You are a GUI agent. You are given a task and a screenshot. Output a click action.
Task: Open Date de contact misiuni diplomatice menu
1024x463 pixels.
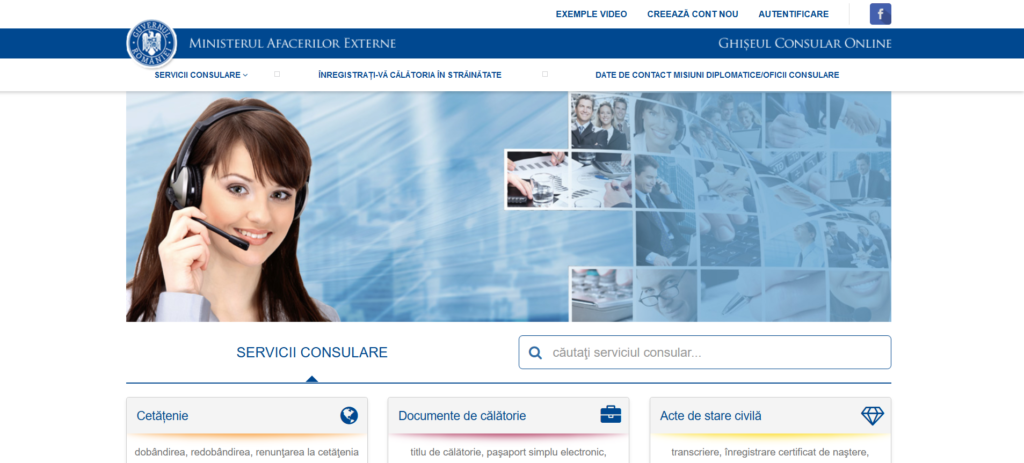tap(716, 75)
